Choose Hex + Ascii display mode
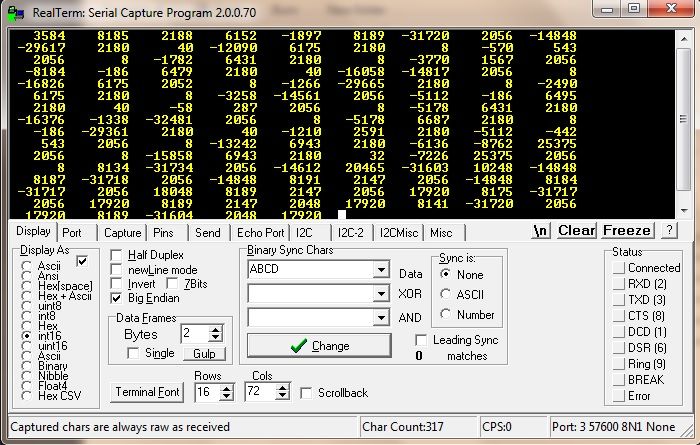This screenshot has height=445, width=700. click(26, 296)
